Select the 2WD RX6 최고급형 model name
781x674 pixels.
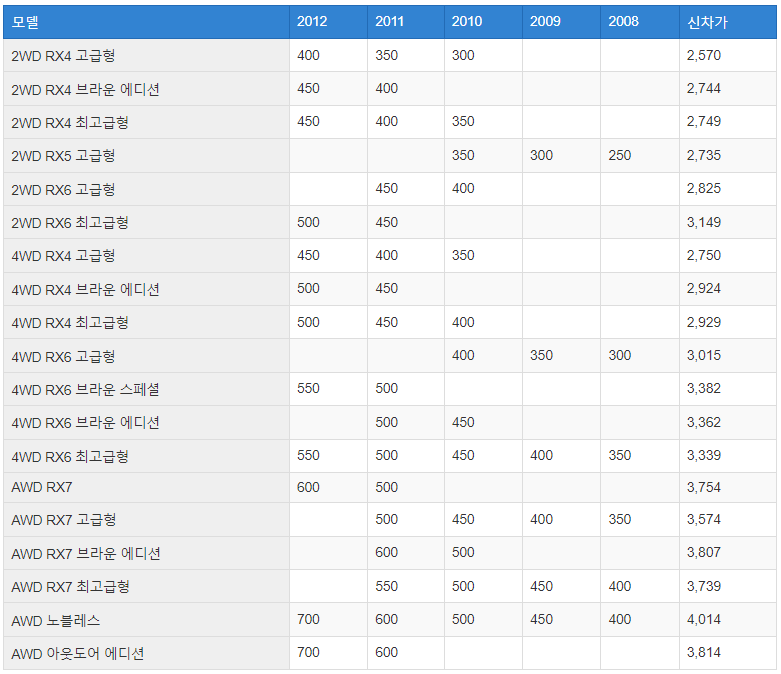pyautogui.click(x=70, y=222)
